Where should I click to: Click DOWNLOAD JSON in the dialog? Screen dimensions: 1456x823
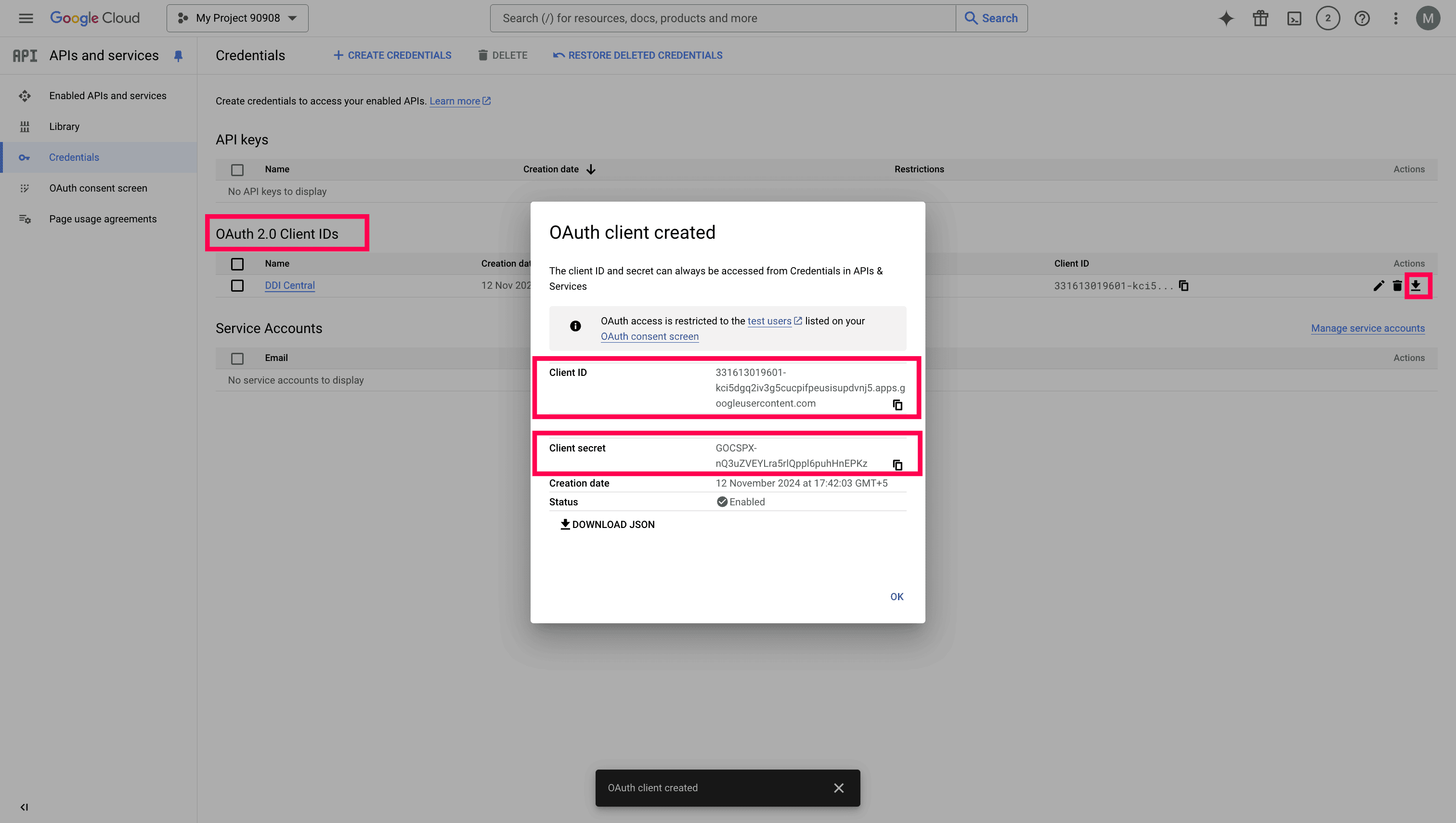[607, 524]
